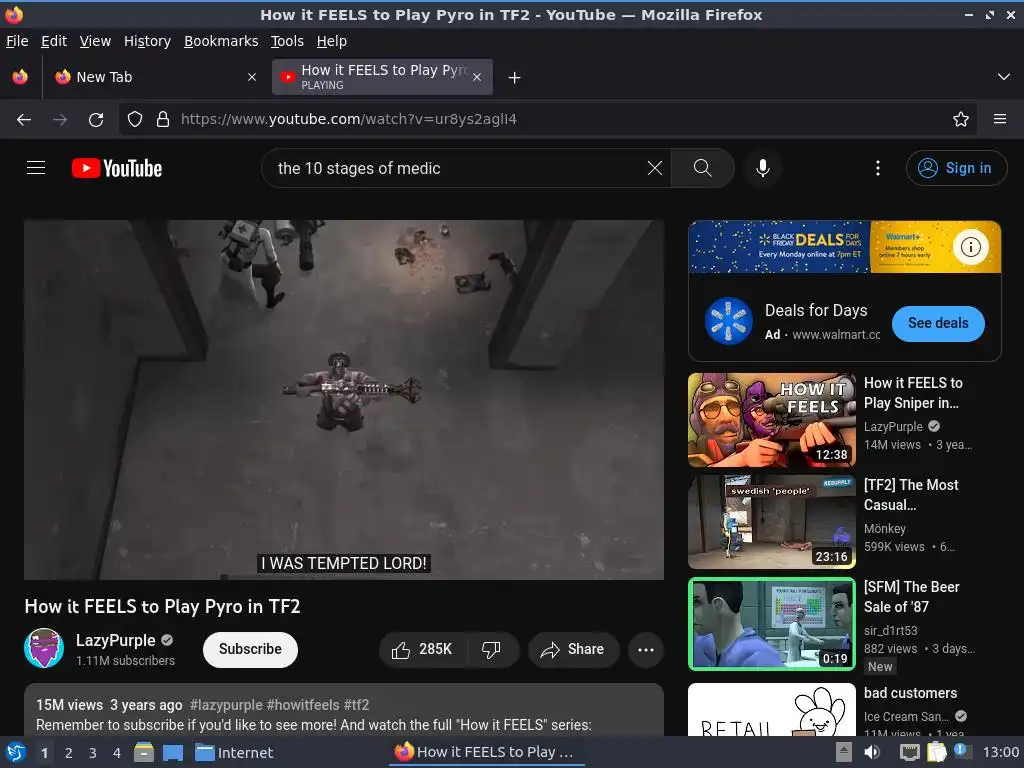Select Firefox task in taskbar

pos(485,752)
